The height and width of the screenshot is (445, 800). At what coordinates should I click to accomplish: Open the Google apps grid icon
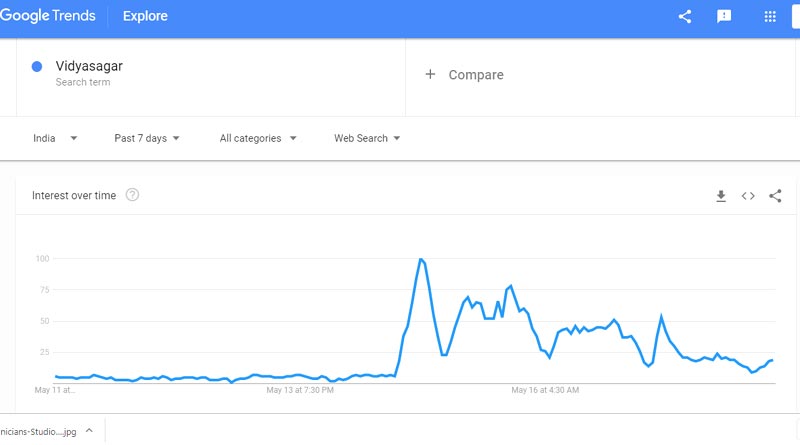point(770,17)
